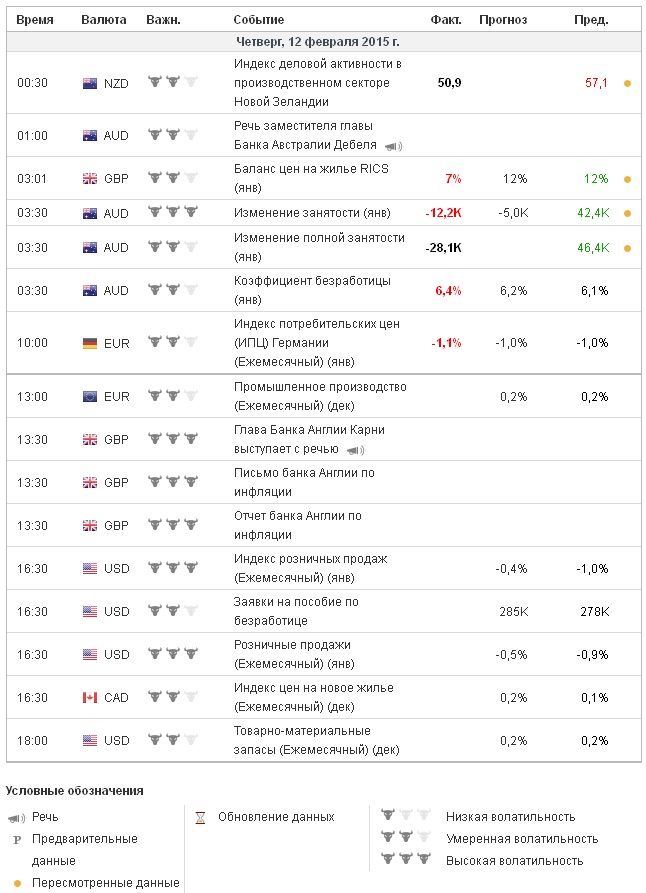
Task: Click the high volatility bulls icon in the legend
Action: (x=406, y=860)
